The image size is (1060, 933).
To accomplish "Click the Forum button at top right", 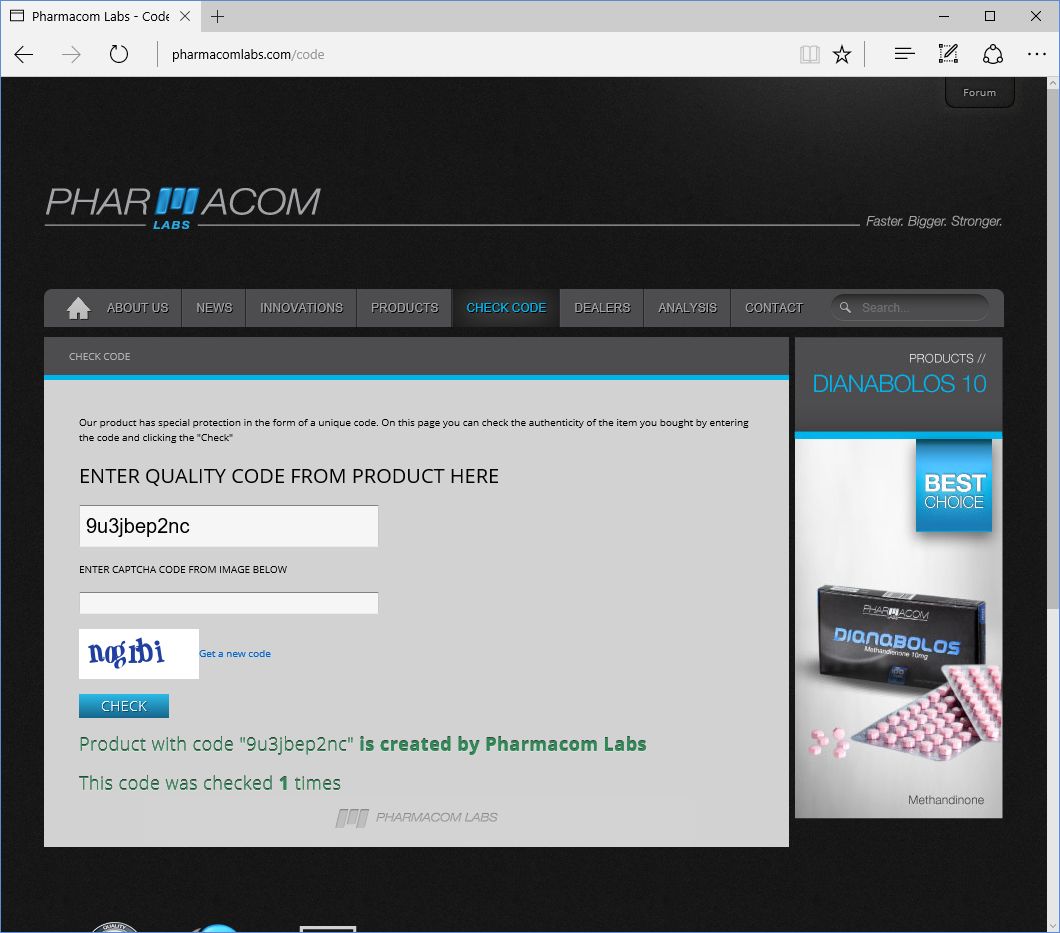I will tap(980, 93).
